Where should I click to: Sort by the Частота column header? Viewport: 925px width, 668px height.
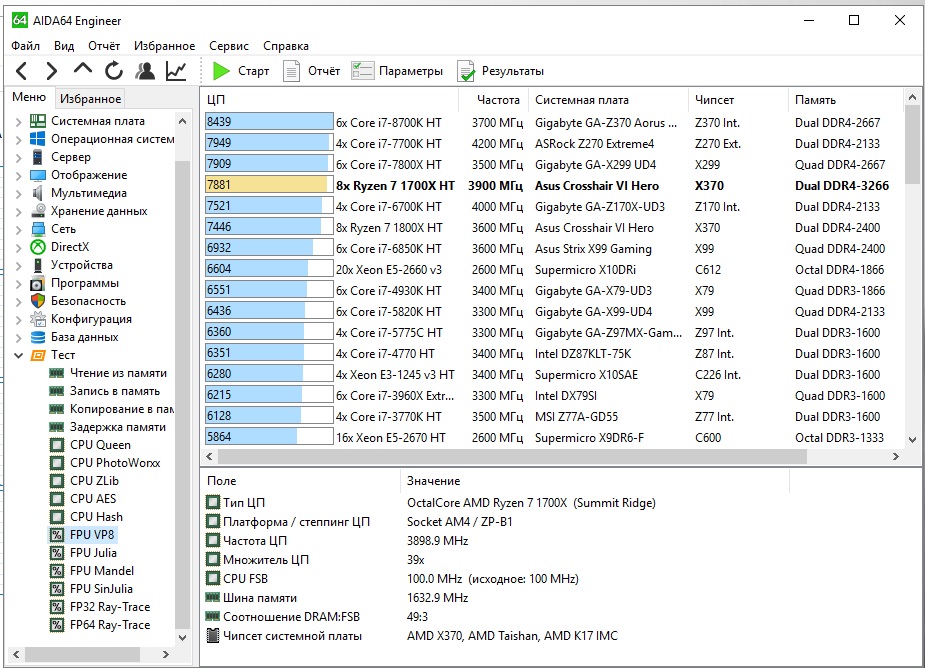pos(493,100)
